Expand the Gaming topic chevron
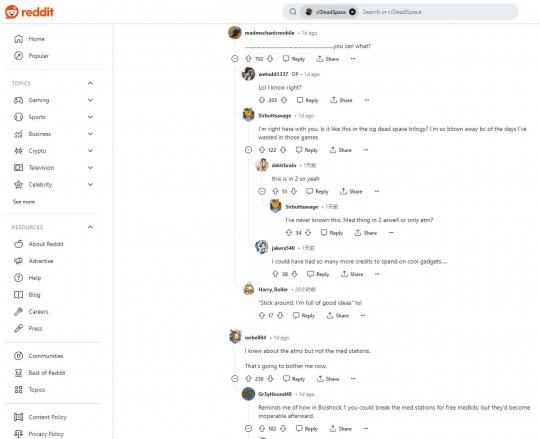 click(x=90, y=100)
